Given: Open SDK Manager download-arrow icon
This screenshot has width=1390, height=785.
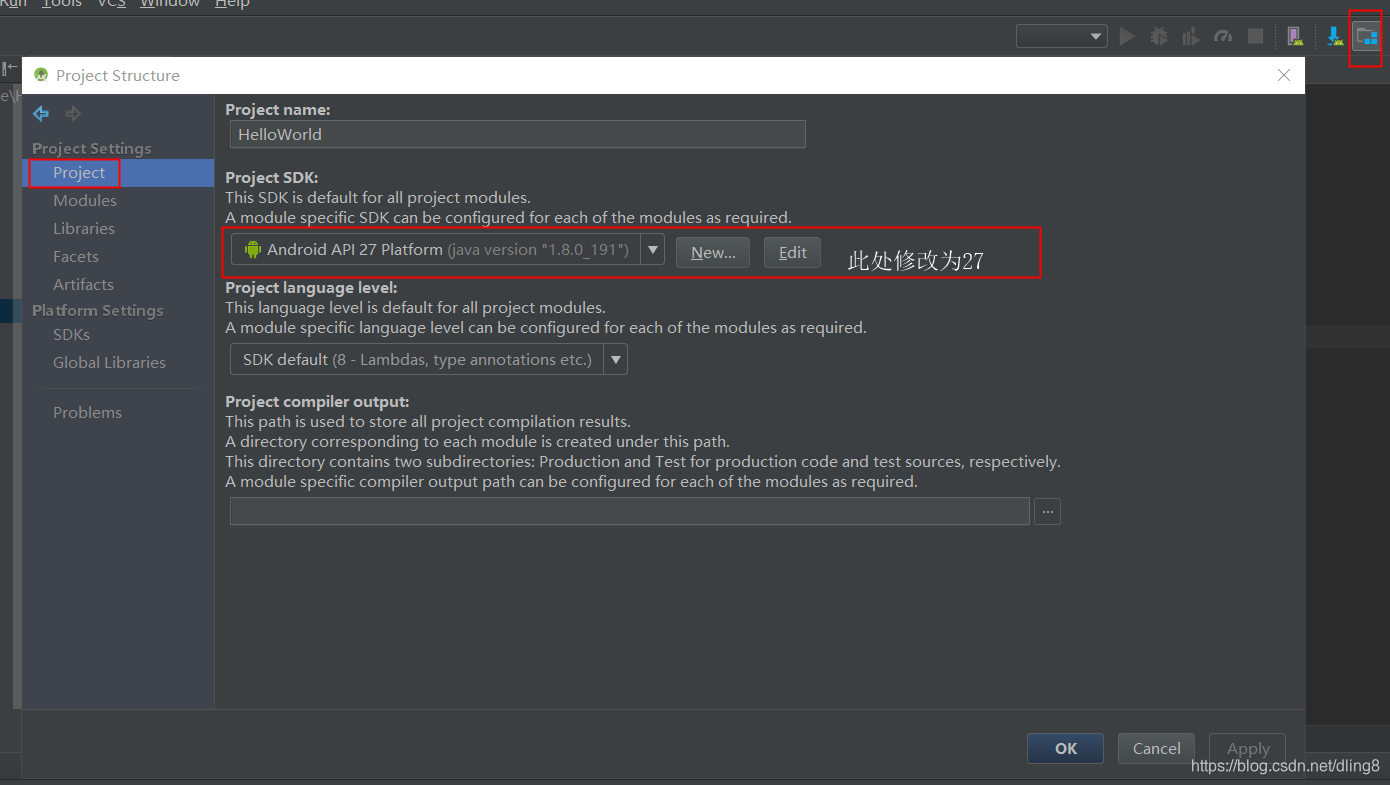Looking at the screenshot, I should [x=1334, y=37].
